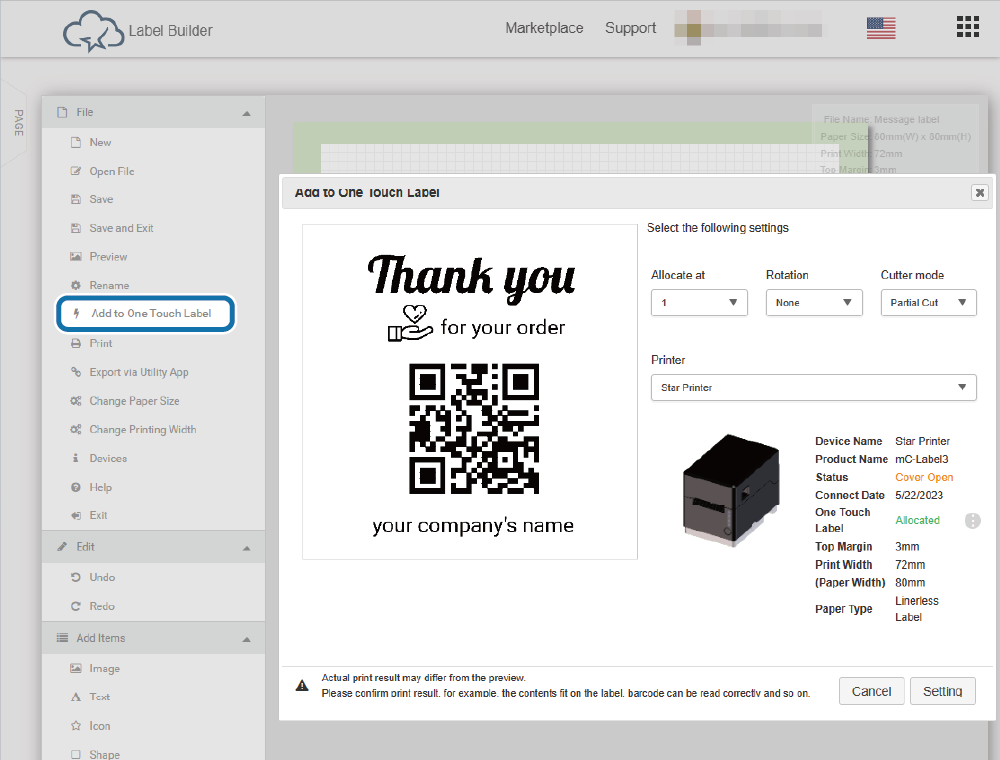Click the Save floppy disk icon
The height and width of the screenshot is (760, 1000).
tap(76, 199)
